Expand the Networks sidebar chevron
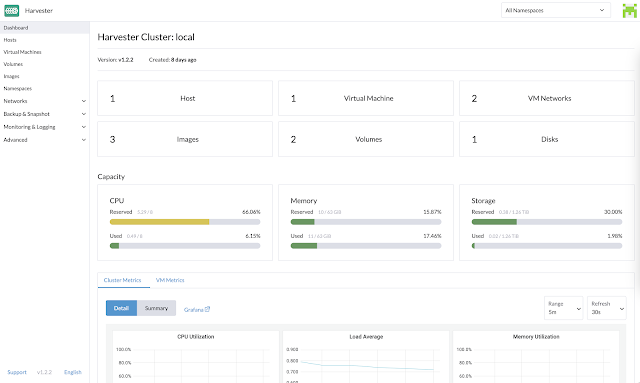 (x=84, y=101)
